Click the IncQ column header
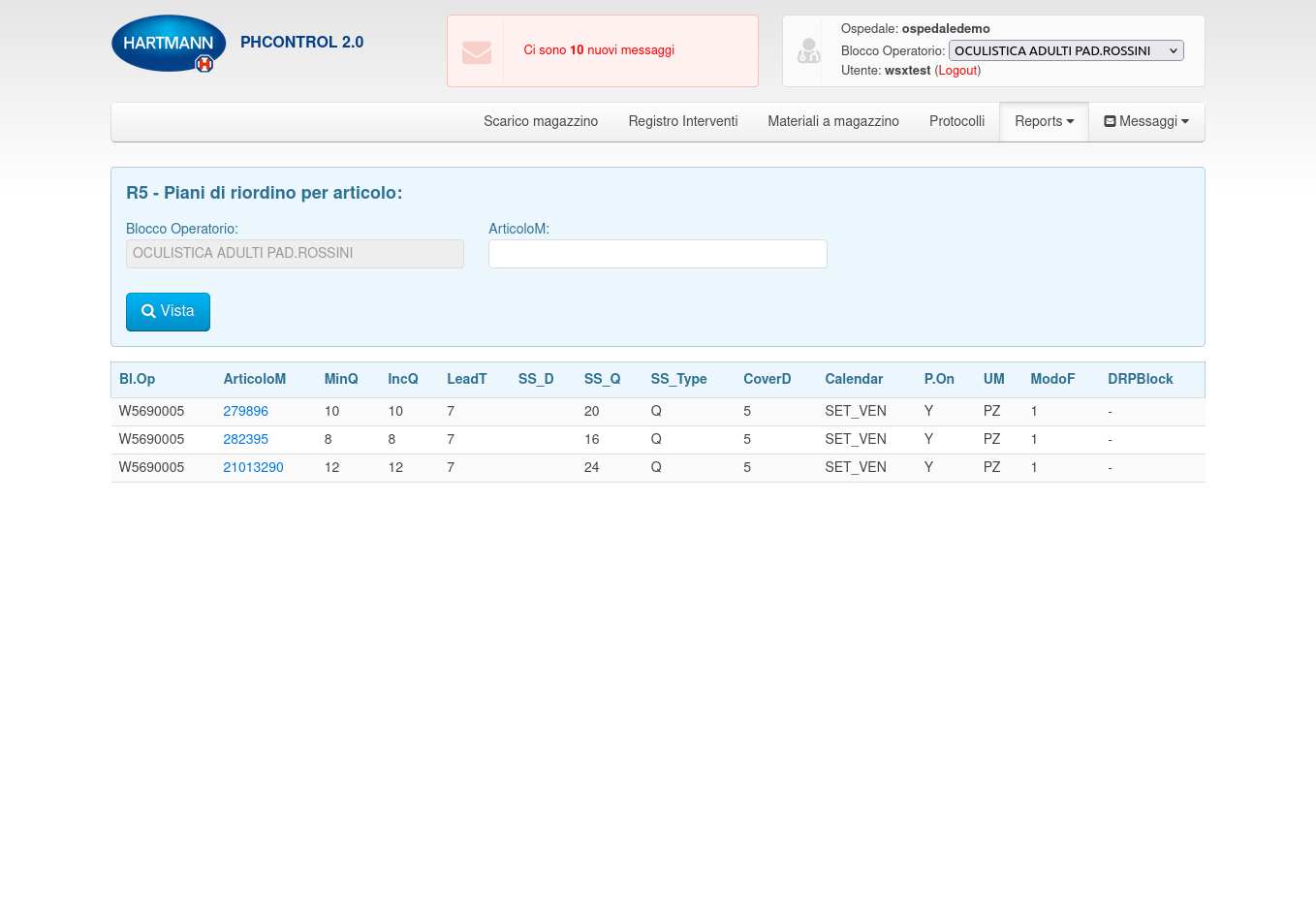The width and height of the screenshot is (1316, 910). coord(403,380)
